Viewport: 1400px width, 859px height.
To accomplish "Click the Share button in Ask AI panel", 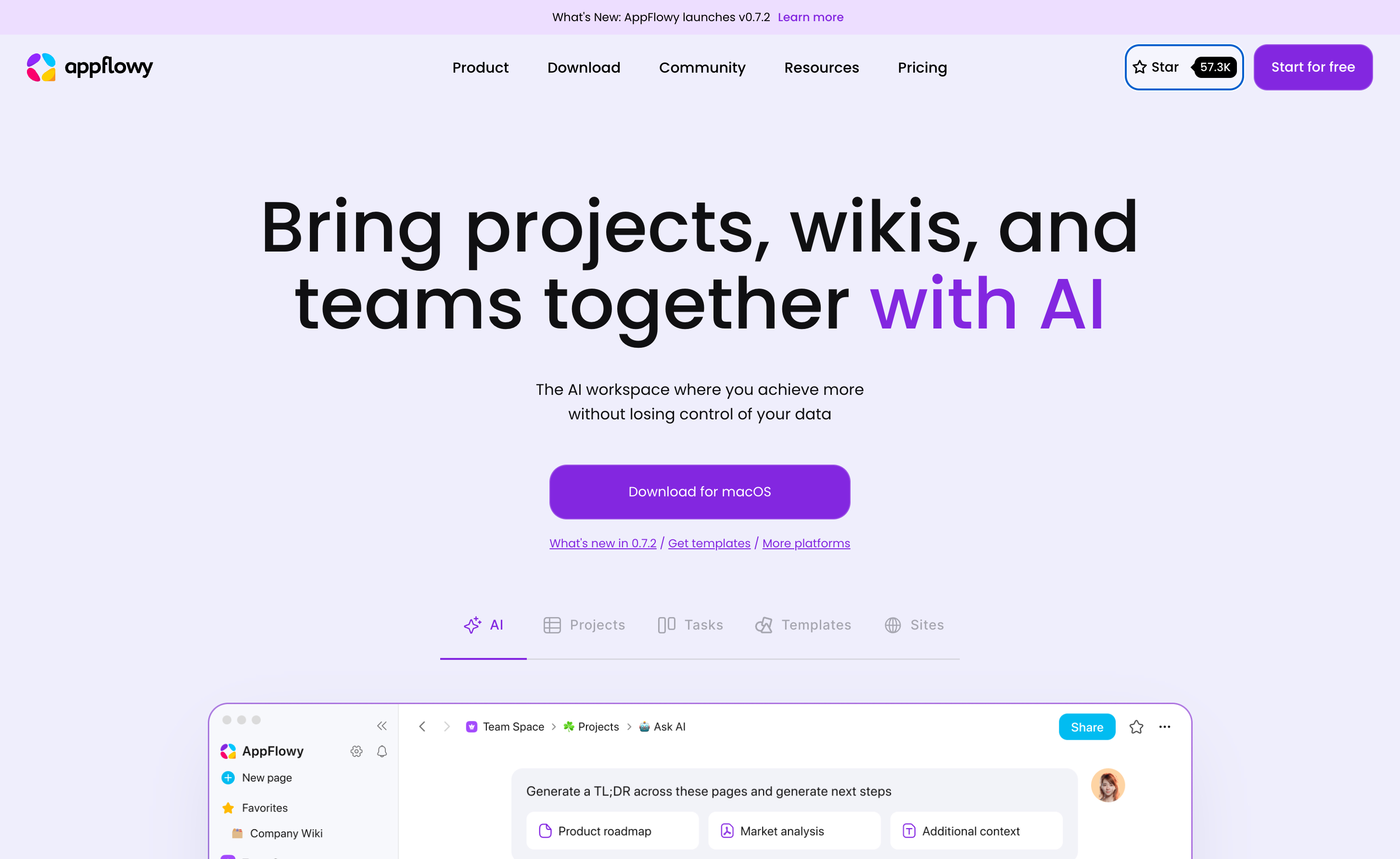I will tap(1087, 727).
